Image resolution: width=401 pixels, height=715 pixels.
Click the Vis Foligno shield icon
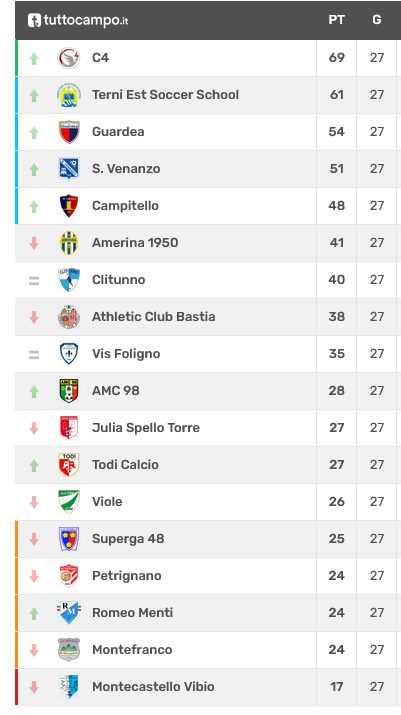(69, 353)
